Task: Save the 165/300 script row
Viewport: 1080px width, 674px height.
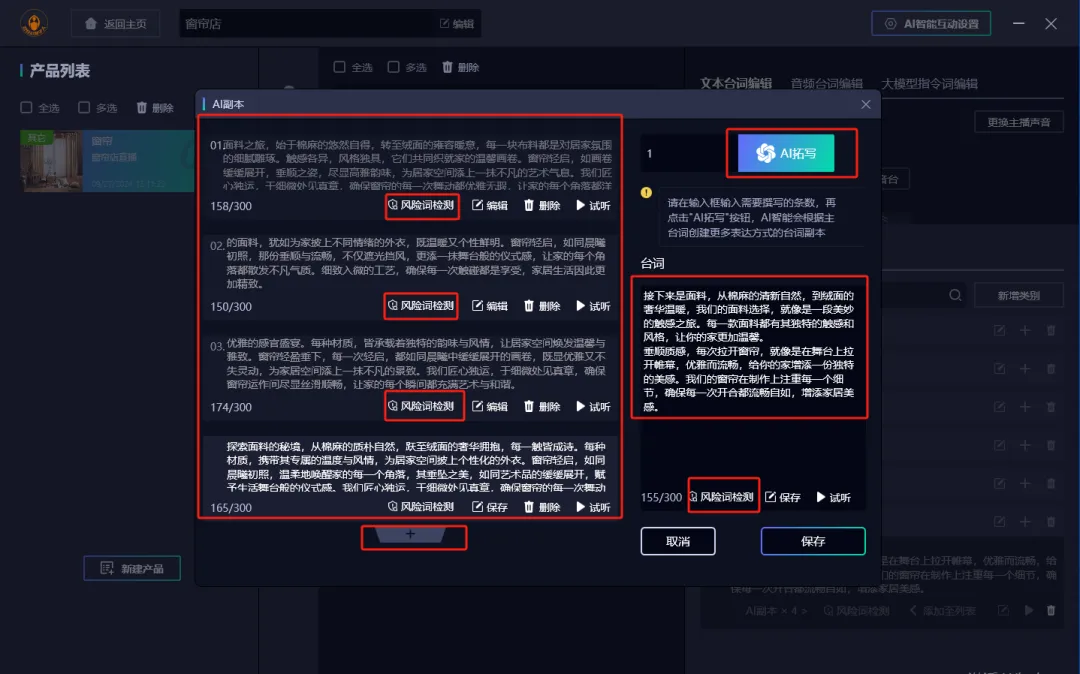Action: click(490, 507)
